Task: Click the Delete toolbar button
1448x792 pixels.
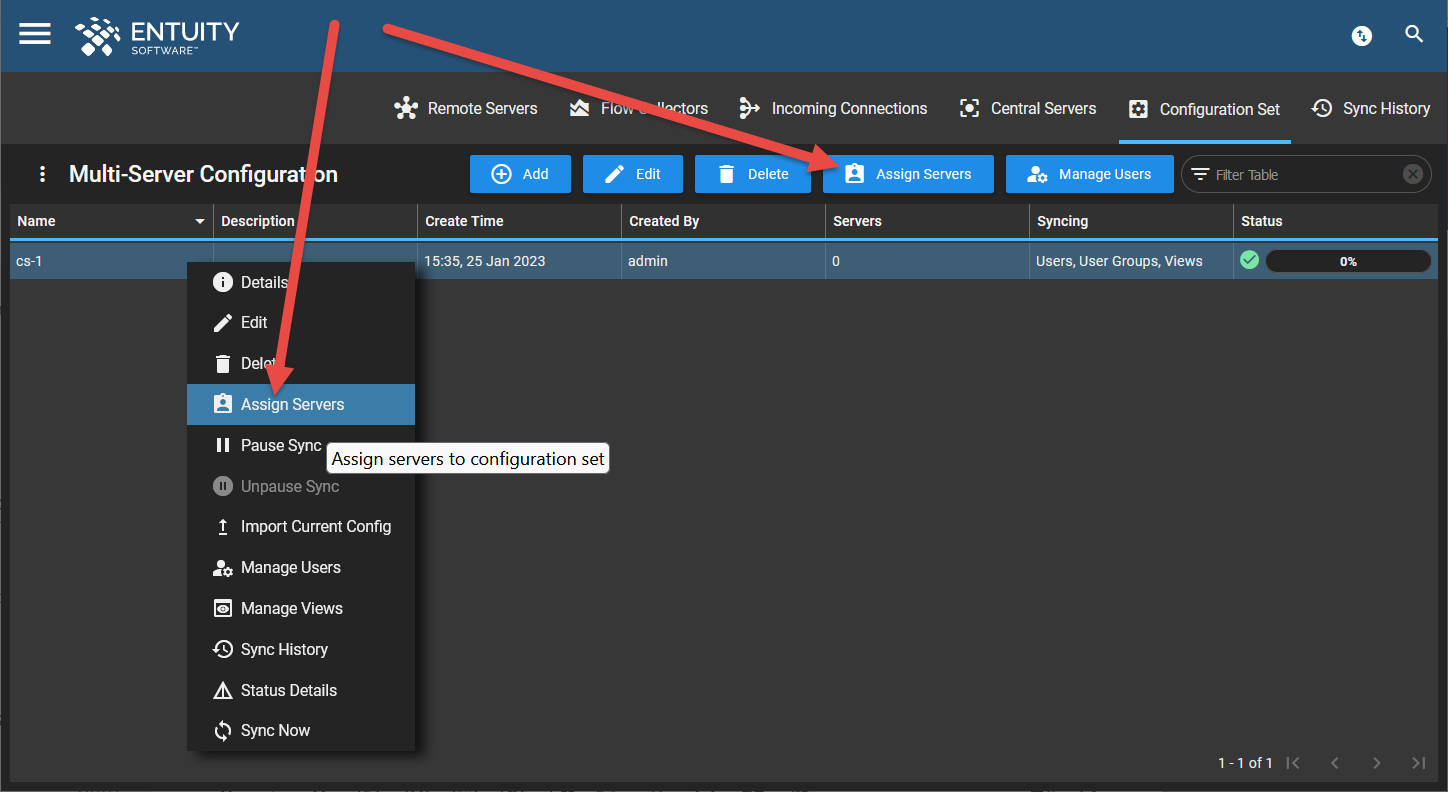Action: (x=753, y=174)
